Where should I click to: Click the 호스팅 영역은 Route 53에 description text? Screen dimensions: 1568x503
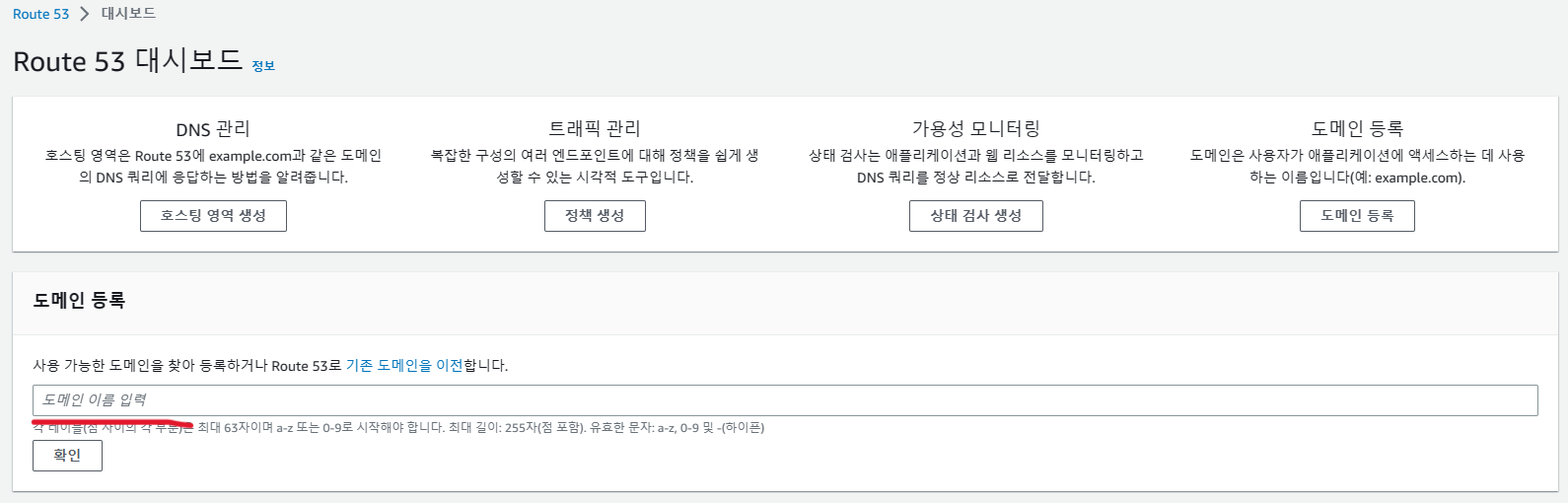click(x=213, y=166)
